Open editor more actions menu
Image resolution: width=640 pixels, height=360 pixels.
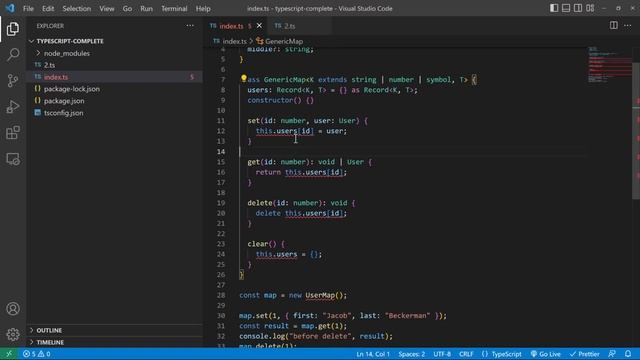point(627,25)
